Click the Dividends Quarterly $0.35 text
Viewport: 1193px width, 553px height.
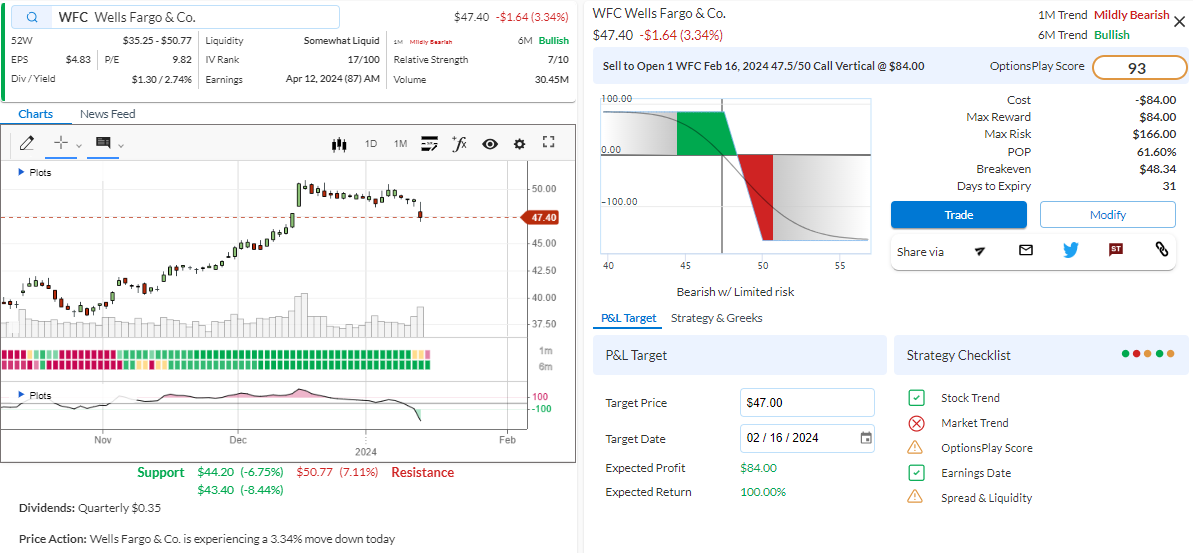(90, 507)
